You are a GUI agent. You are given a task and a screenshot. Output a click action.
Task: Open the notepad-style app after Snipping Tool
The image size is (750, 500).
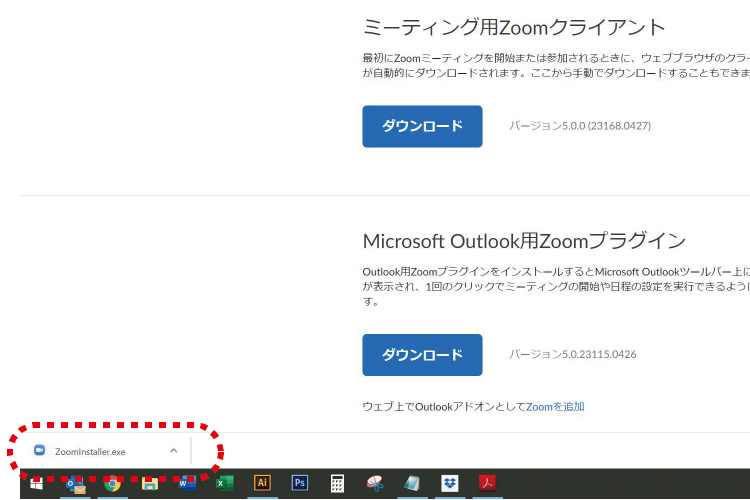pyautogui.click(x=412, y=484)
